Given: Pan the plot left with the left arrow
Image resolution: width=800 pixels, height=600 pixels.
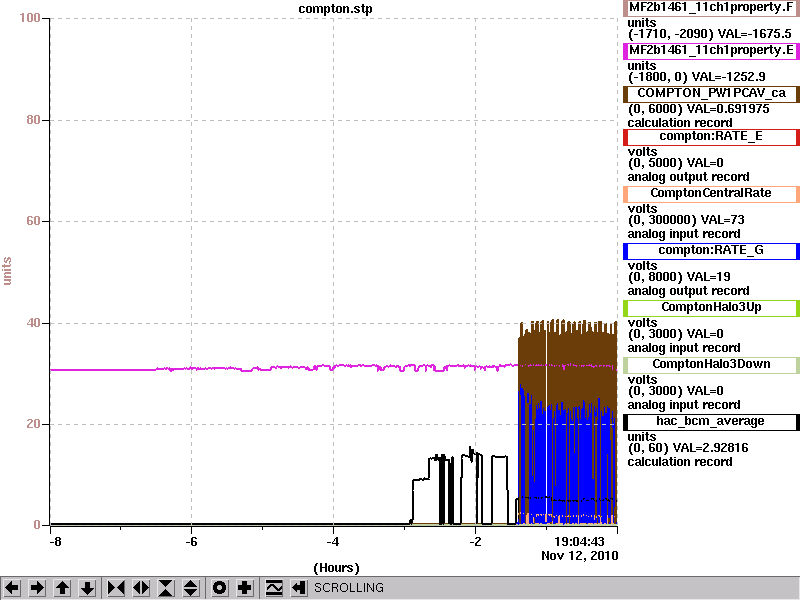Looking at the screenshot, I should click(x=12, y=588).
